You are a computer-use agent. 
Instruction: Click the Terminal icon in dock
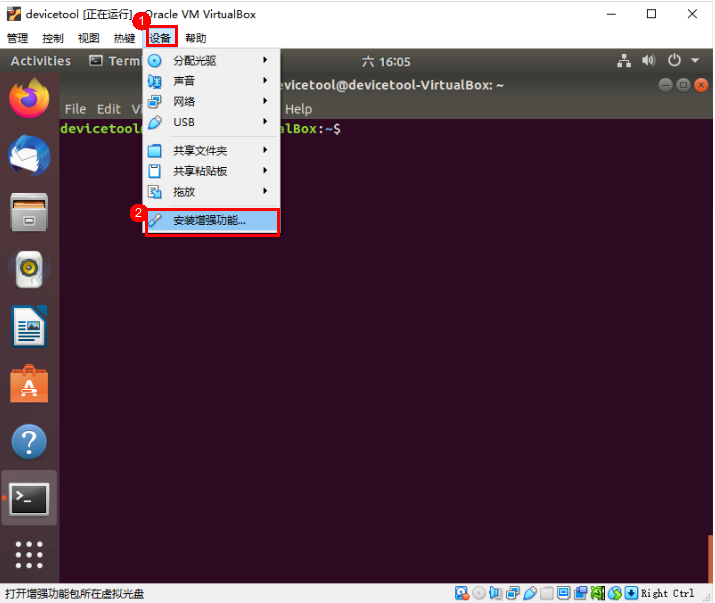[28, 498]
